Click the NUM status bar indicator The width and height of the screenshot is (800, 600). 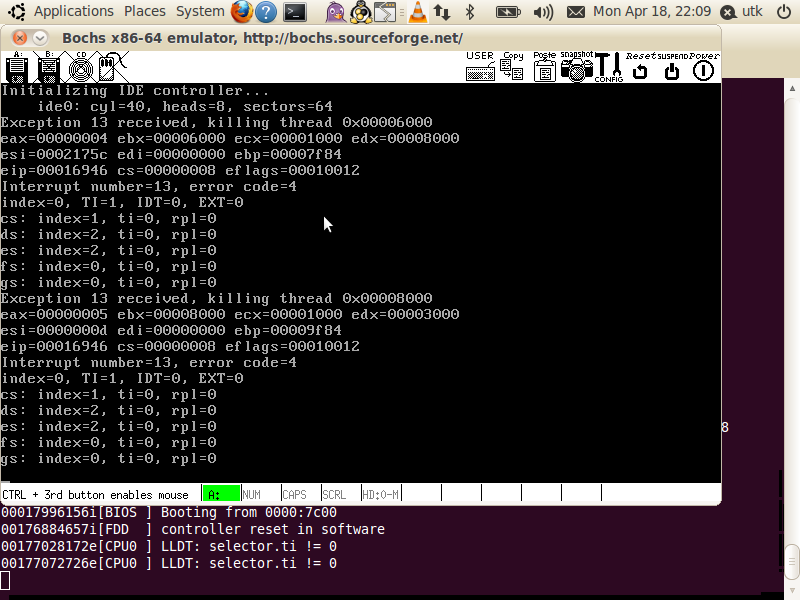click(261, 494)
